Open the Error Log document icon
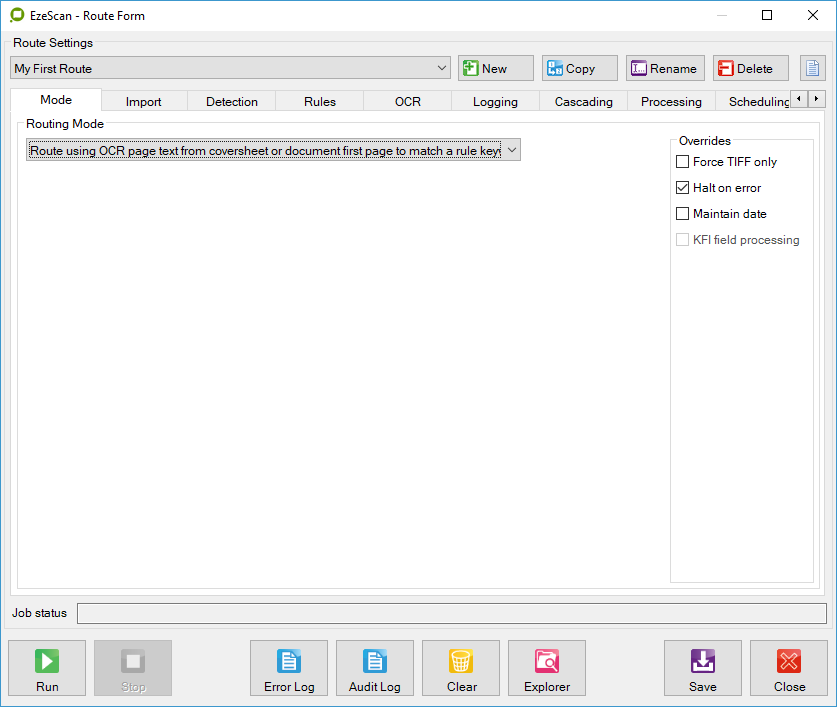837x707 pixels. (x=289, y=661)
